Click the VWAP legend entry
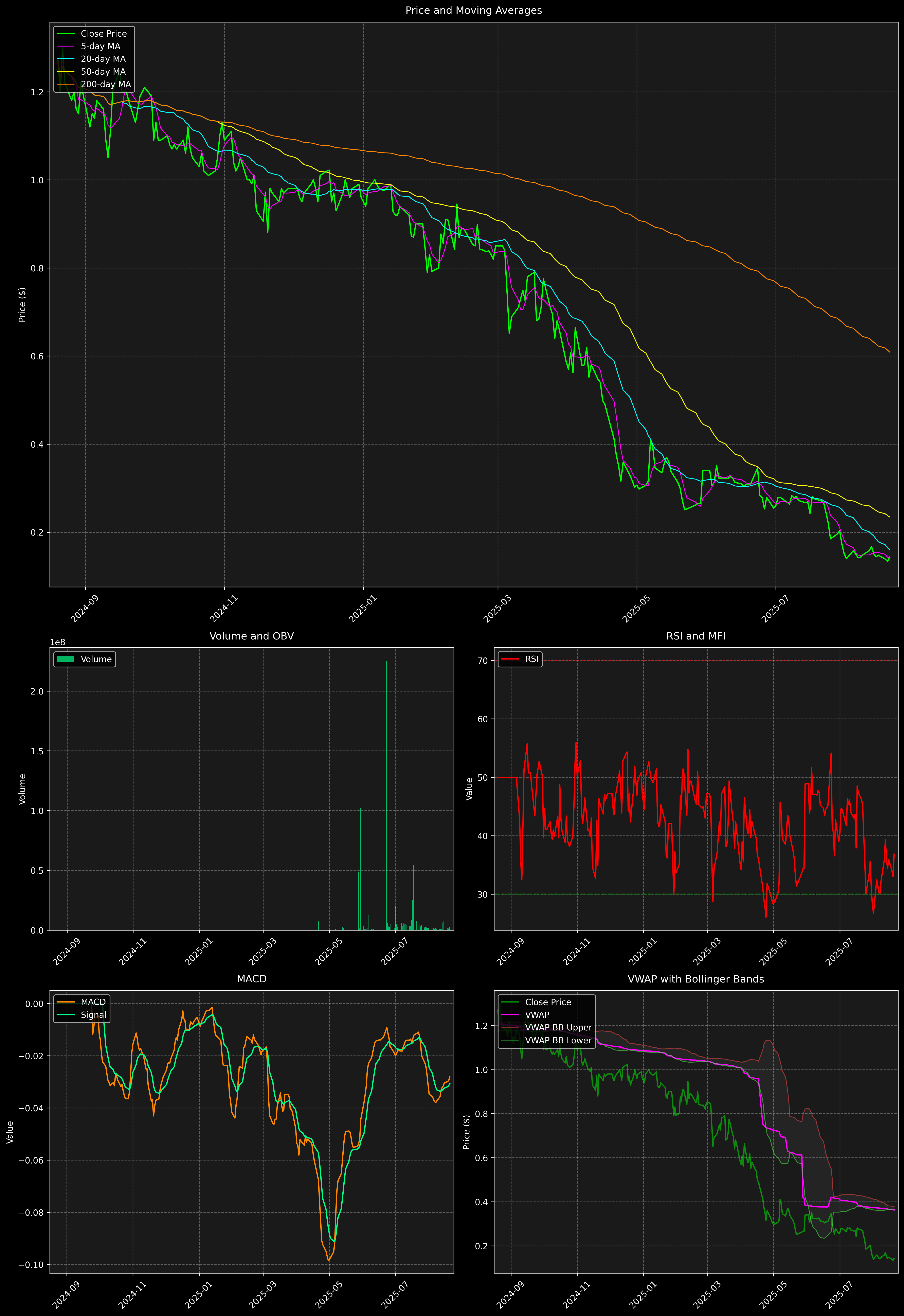 537,1015
